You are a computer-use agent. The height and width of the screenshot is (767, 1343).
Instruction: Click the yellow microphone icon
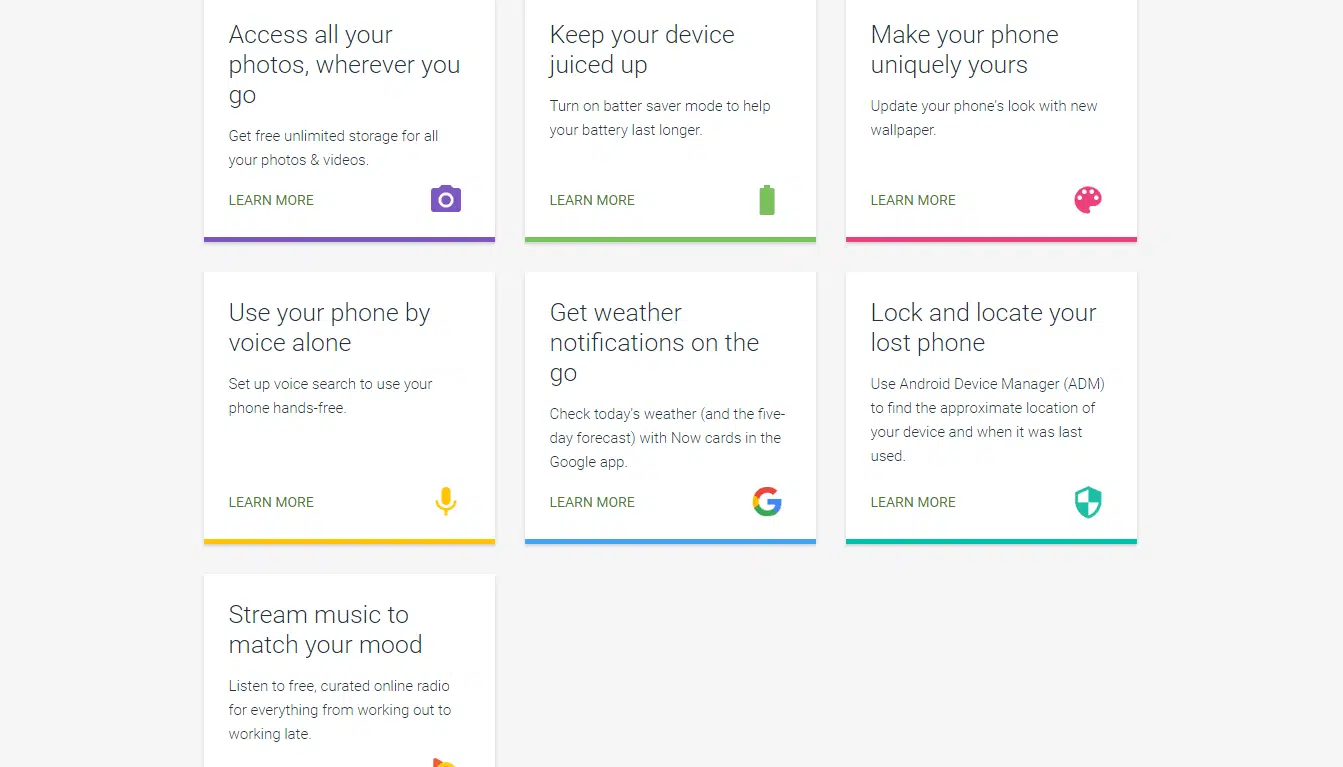coord(446,501)
